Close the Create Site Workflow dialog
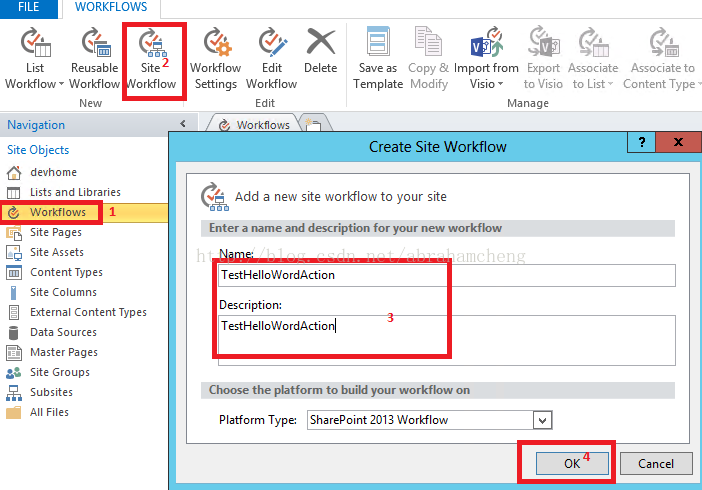 678,142
